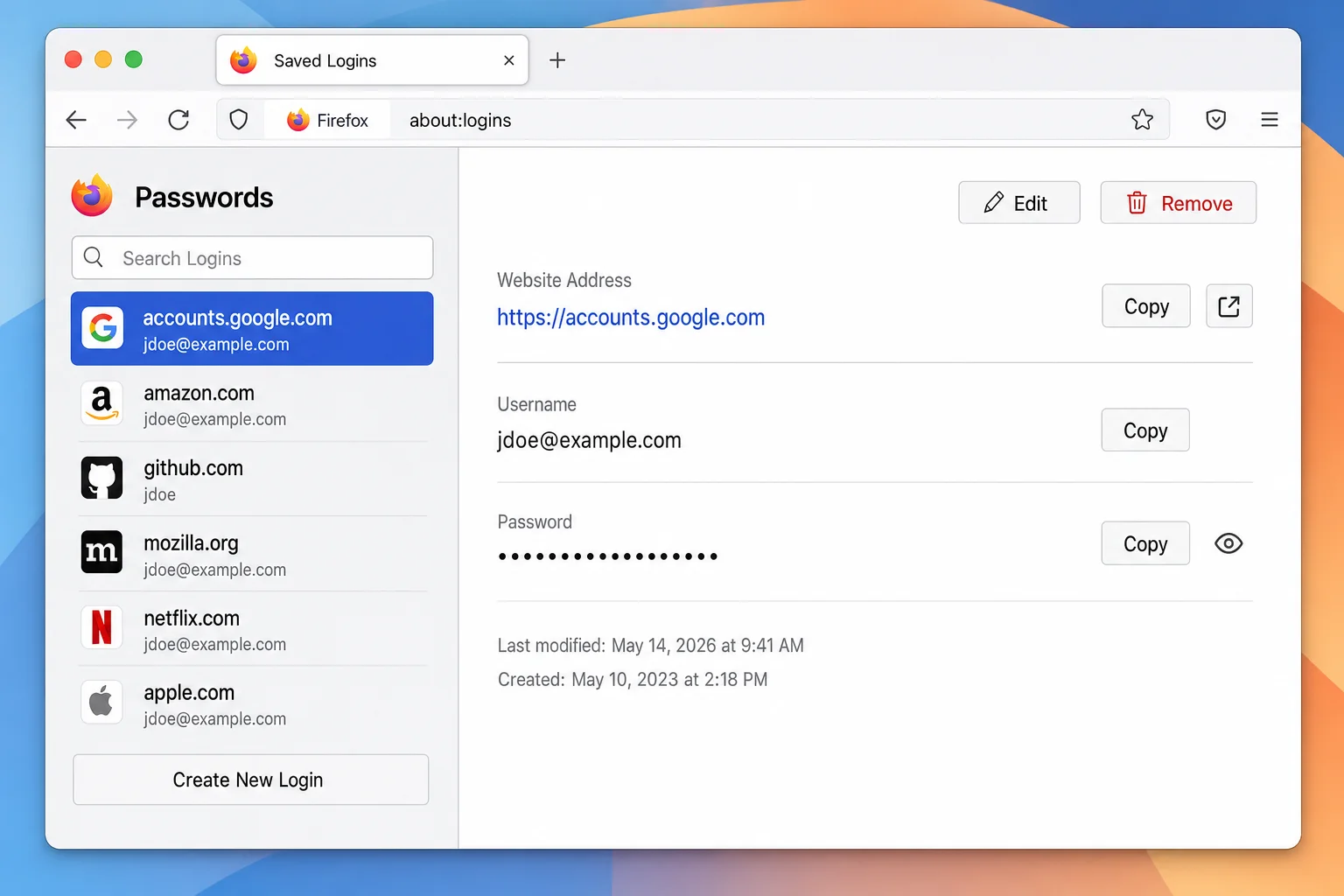The image size is (1344, 896).
Task: Click the Firefox logo beside Passwords
Action: [92, 195]
